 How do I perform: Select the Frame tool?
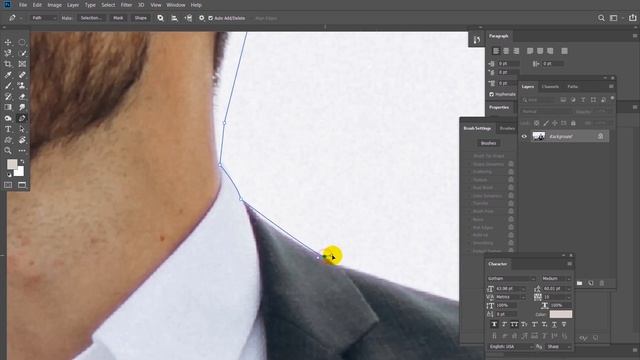click(22, 64)
